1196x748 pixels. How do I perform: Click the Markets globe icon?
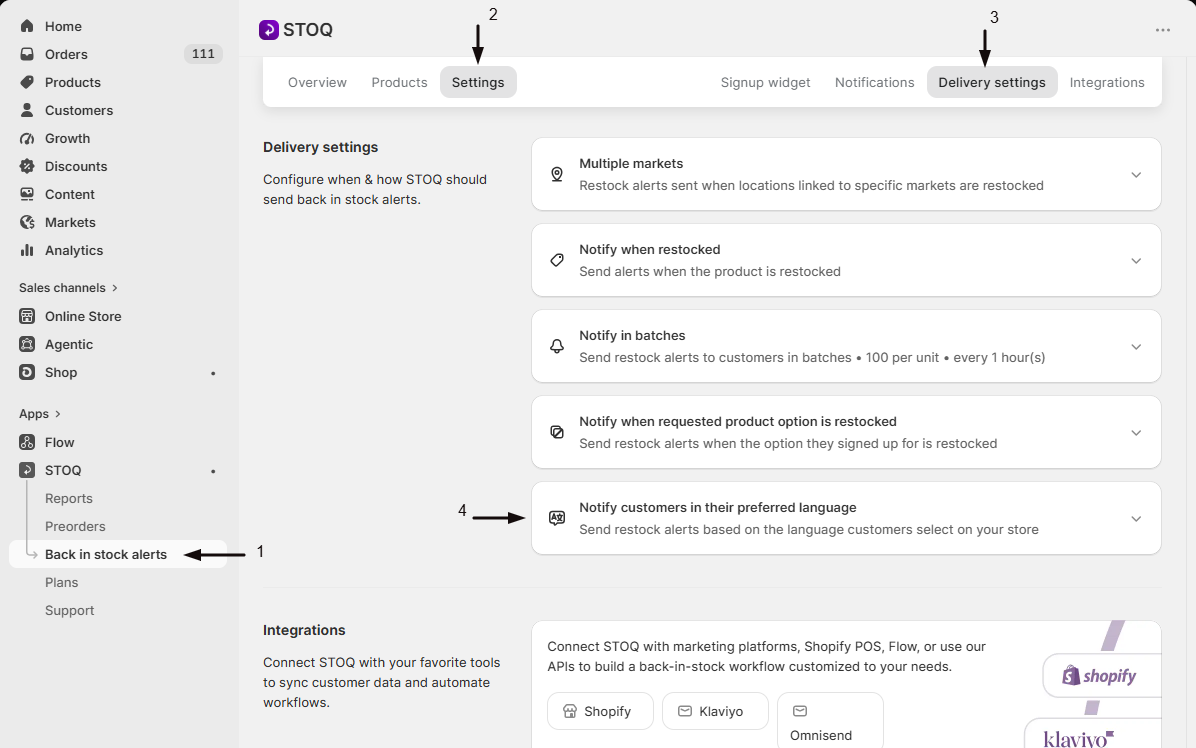27,222
